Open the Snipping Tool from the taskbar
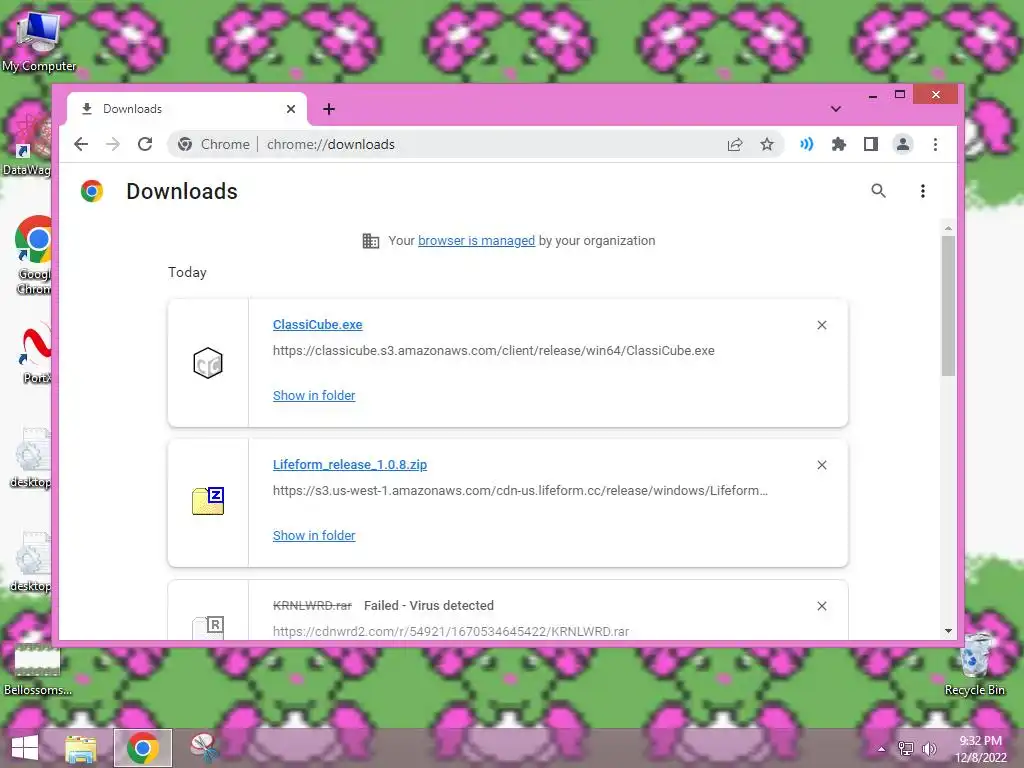Screen dimensions: 1024x768 click(x=204, y=748)
